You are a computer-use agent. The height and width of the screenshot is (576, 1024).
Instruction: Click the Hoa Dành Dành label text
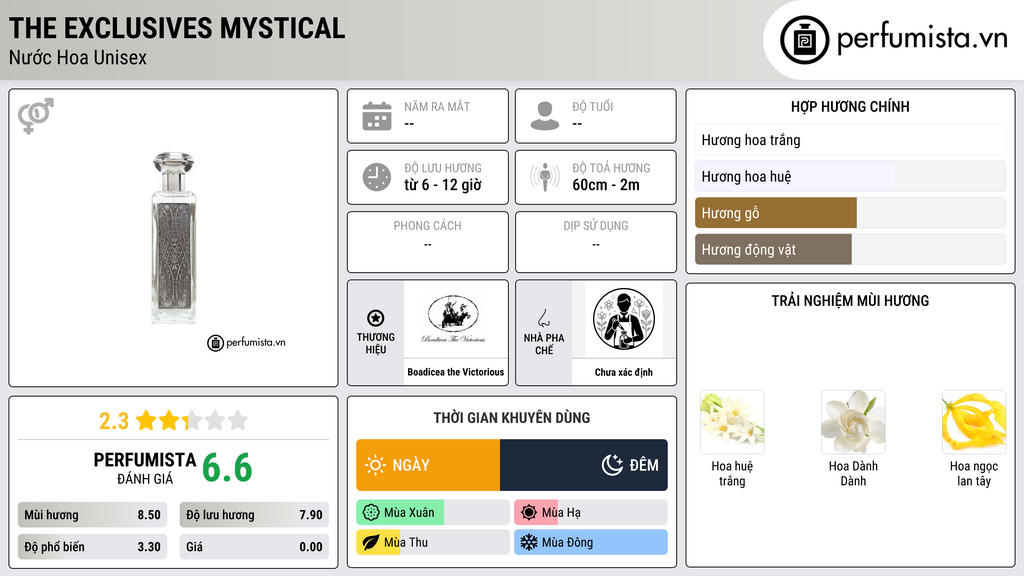point(853,473)
